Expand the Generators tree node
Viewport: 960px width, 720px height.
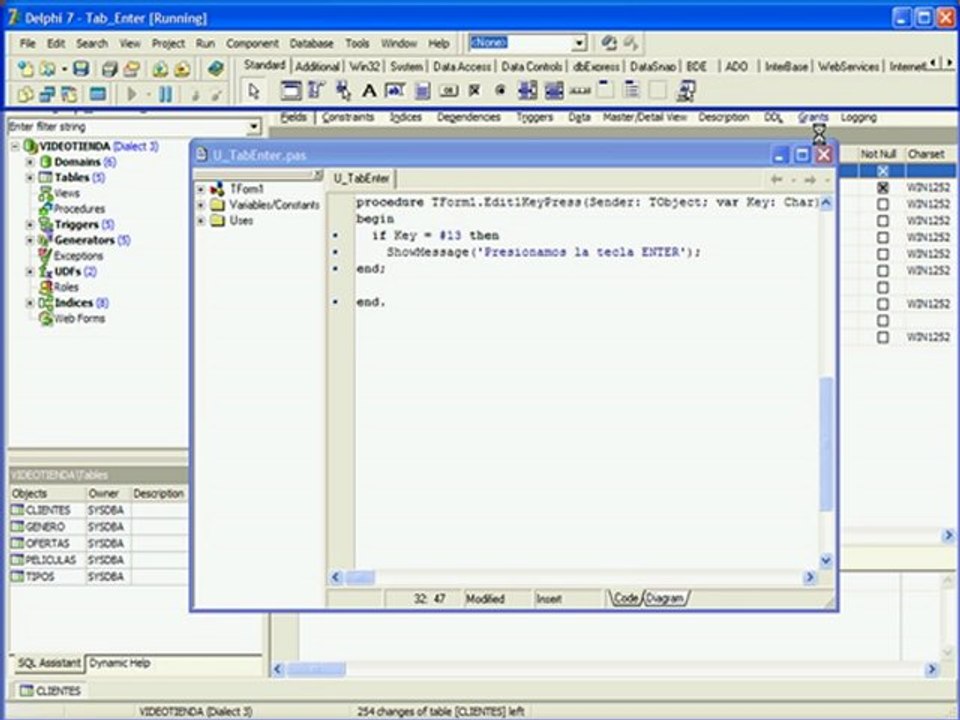[x=30, y=240]
